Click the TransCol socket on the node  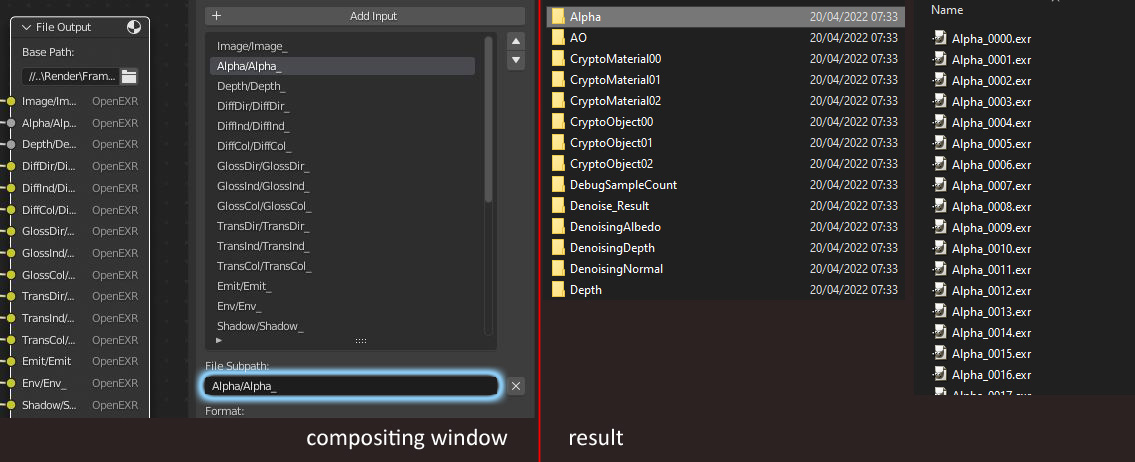[11, 340]
